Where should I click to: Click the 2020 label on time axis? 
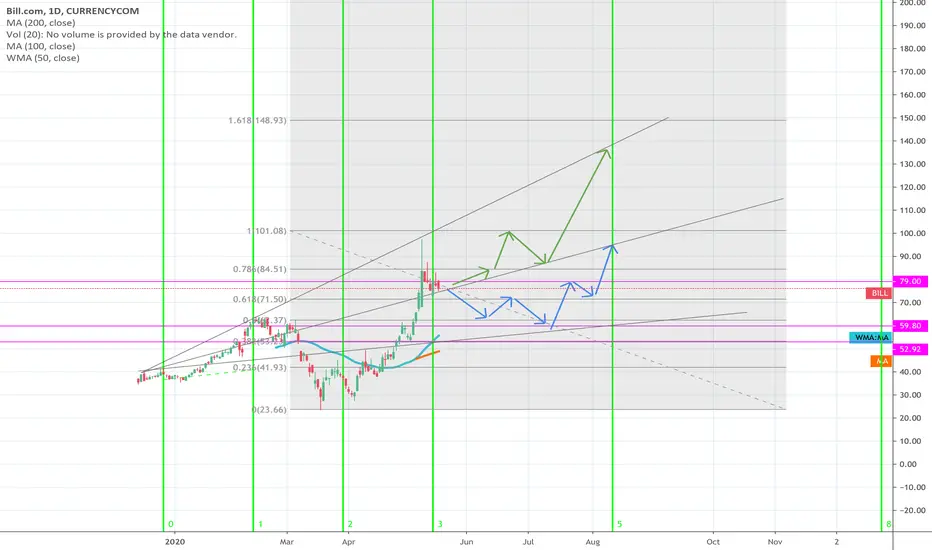[175, 542]
